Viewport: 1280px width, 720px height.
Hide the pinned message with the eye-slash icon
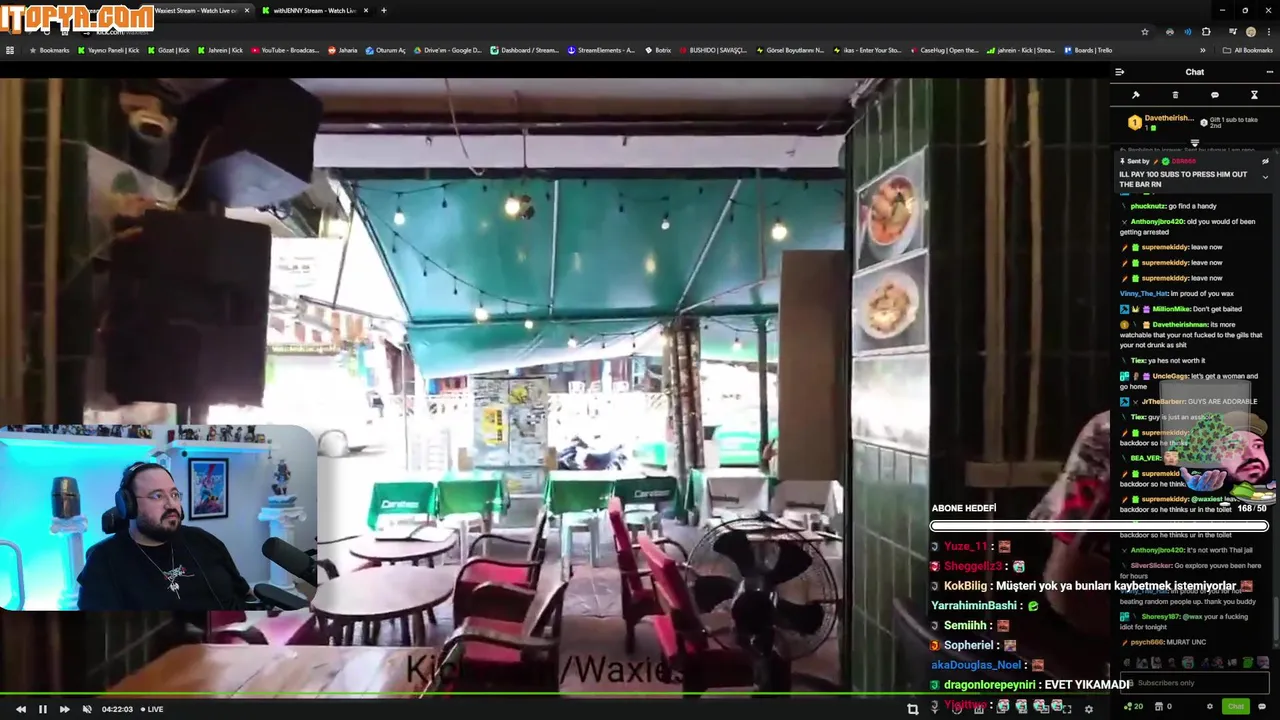[1265, 161]
